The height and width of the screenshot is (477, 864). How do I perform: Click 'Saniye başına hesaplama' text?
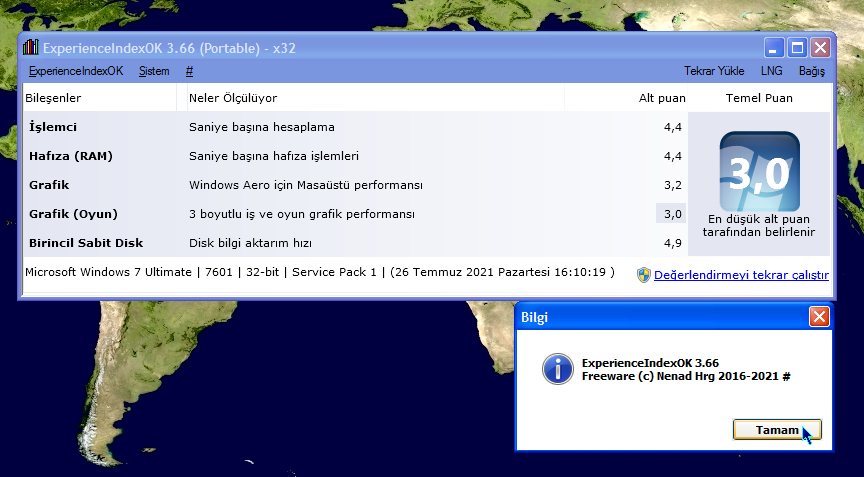(262, 127)
